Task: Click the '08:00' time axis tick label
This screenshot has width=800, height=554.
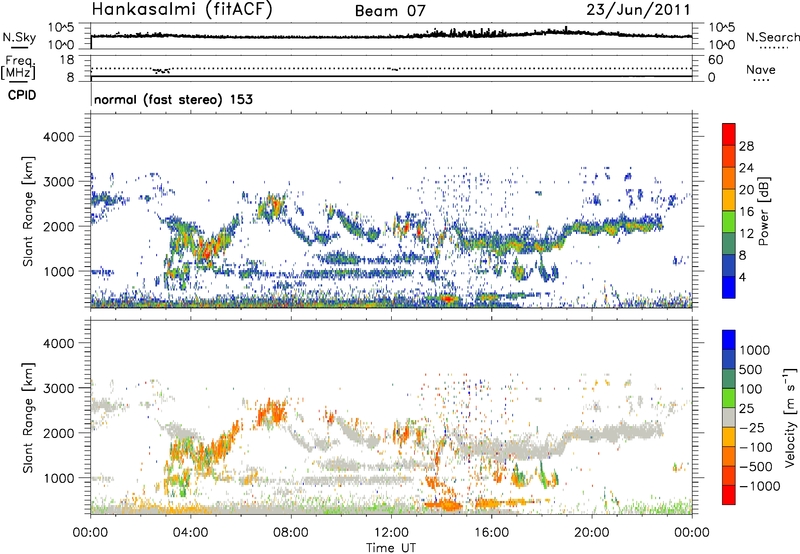Action: [291, 532]
